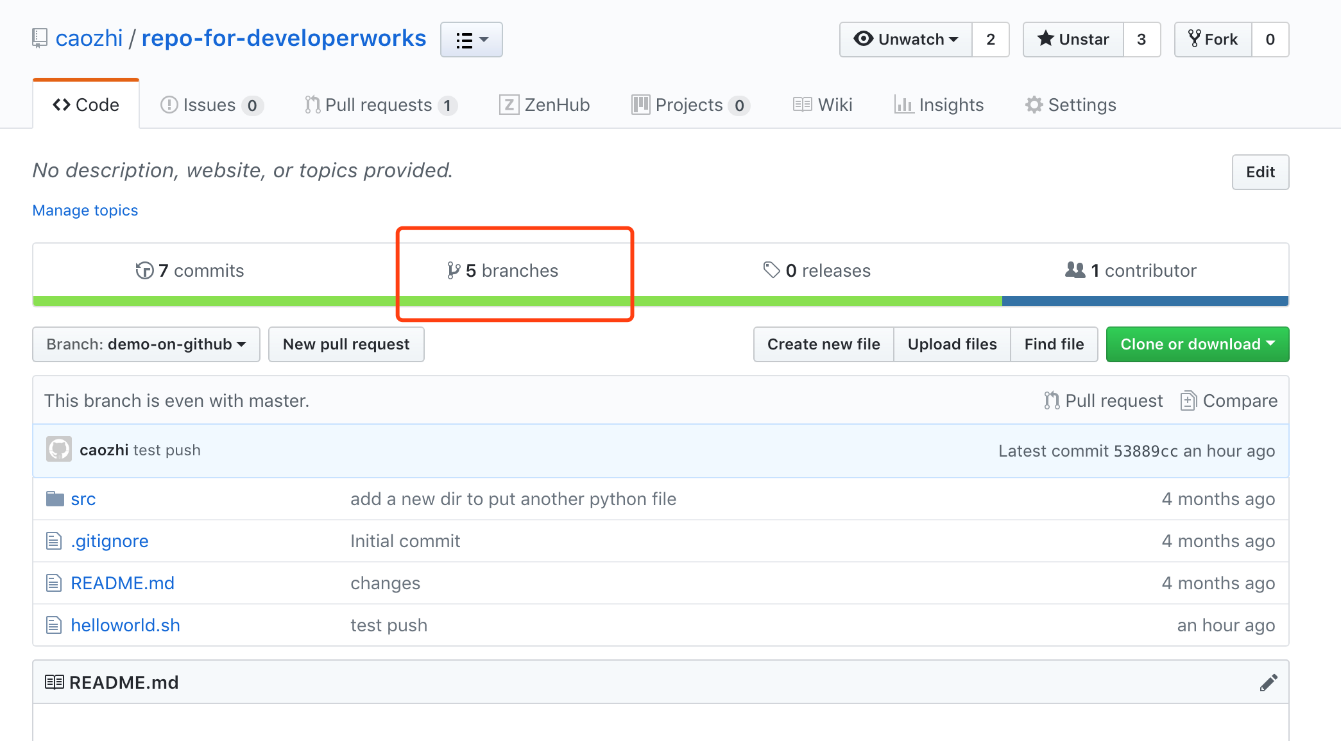Click the Manage topics link

(x=85, y=210)
